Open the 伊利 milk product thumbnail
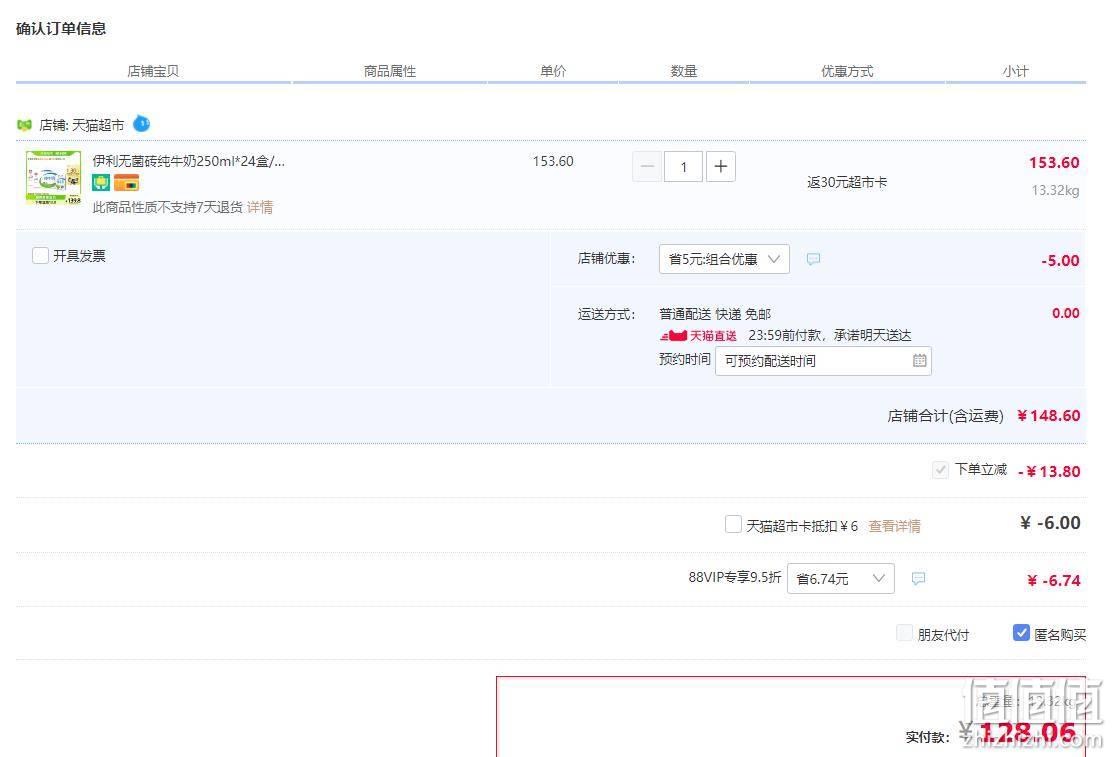 coord(53,177)
